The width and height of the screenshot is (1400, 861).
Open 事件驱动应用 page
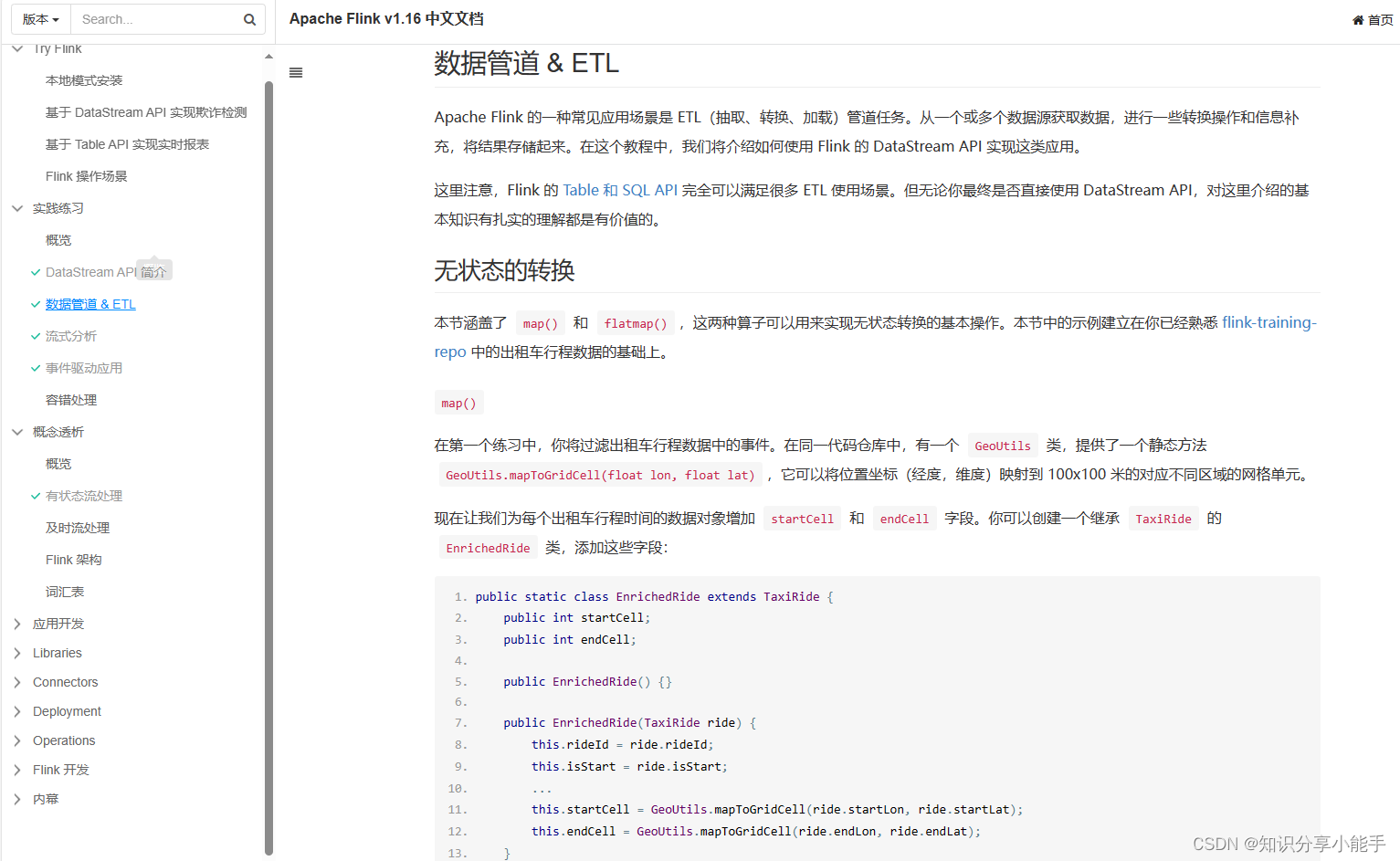pos(84,368)
